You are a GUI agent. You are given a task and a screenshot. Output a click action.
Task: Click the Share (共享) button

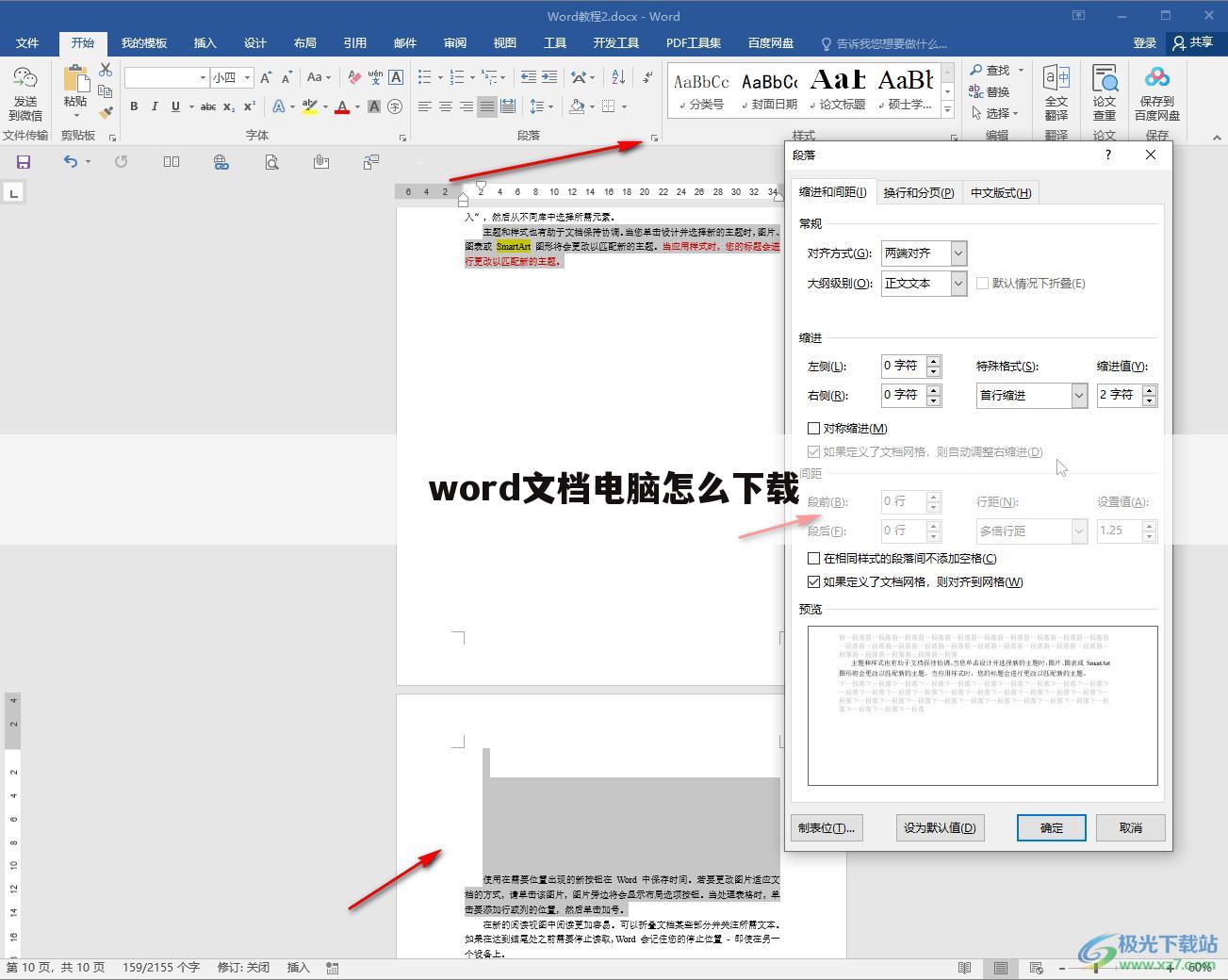point(1193,42)
